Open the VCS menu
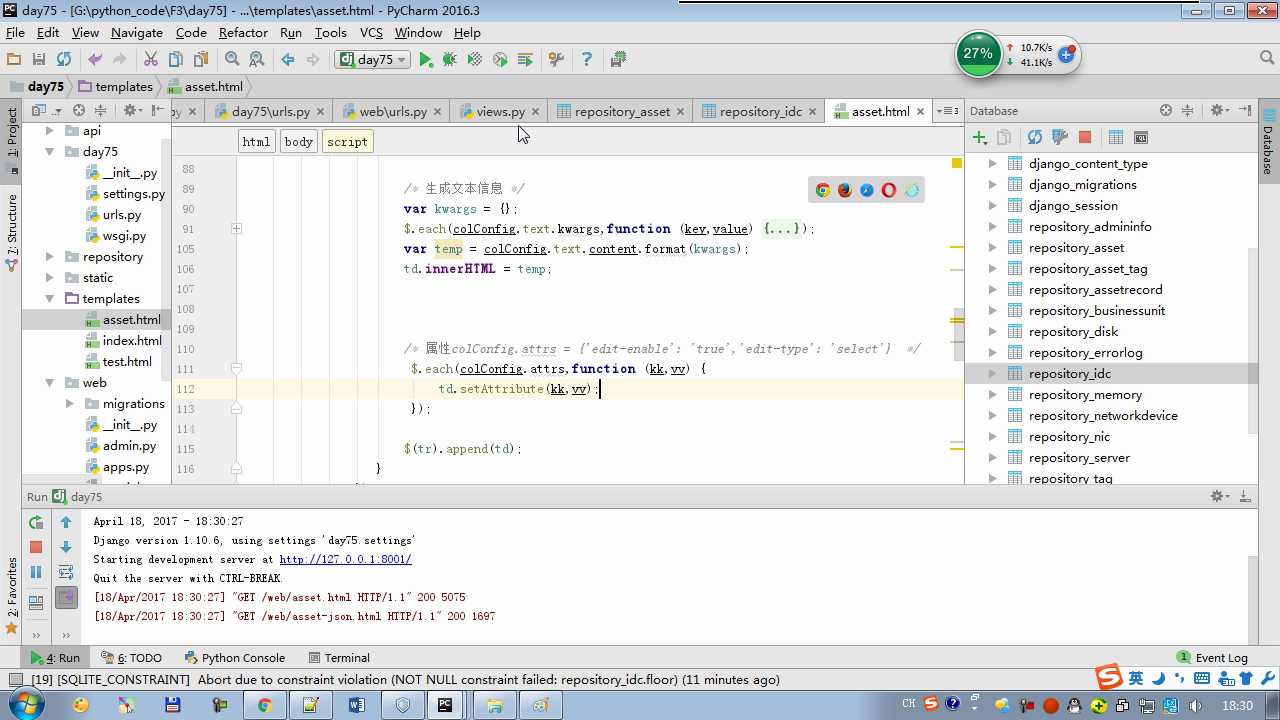This screenshot has width=1280, height=720. click(x=371, y=33)
